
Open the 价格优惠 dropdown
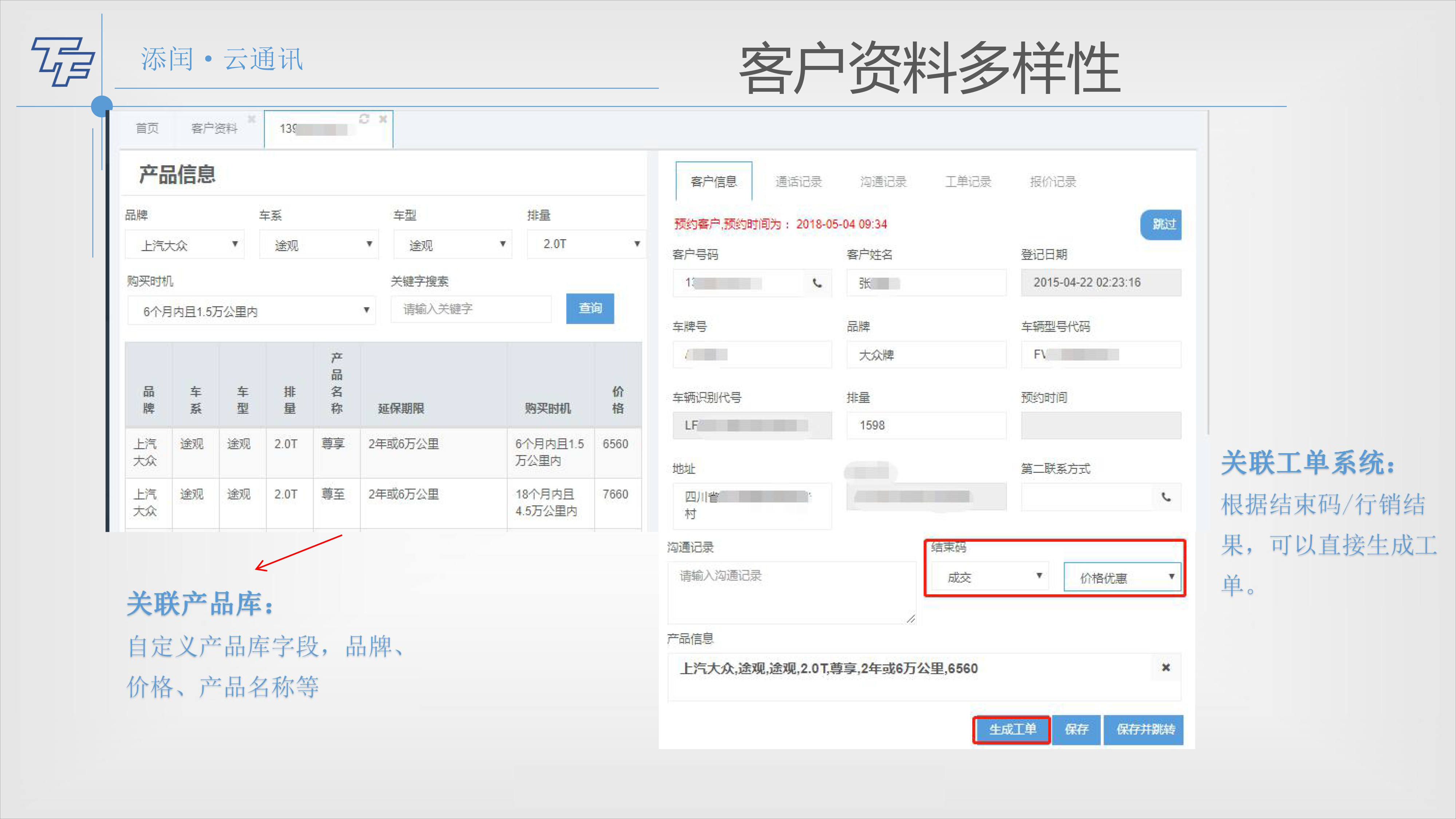point(1122,577)
